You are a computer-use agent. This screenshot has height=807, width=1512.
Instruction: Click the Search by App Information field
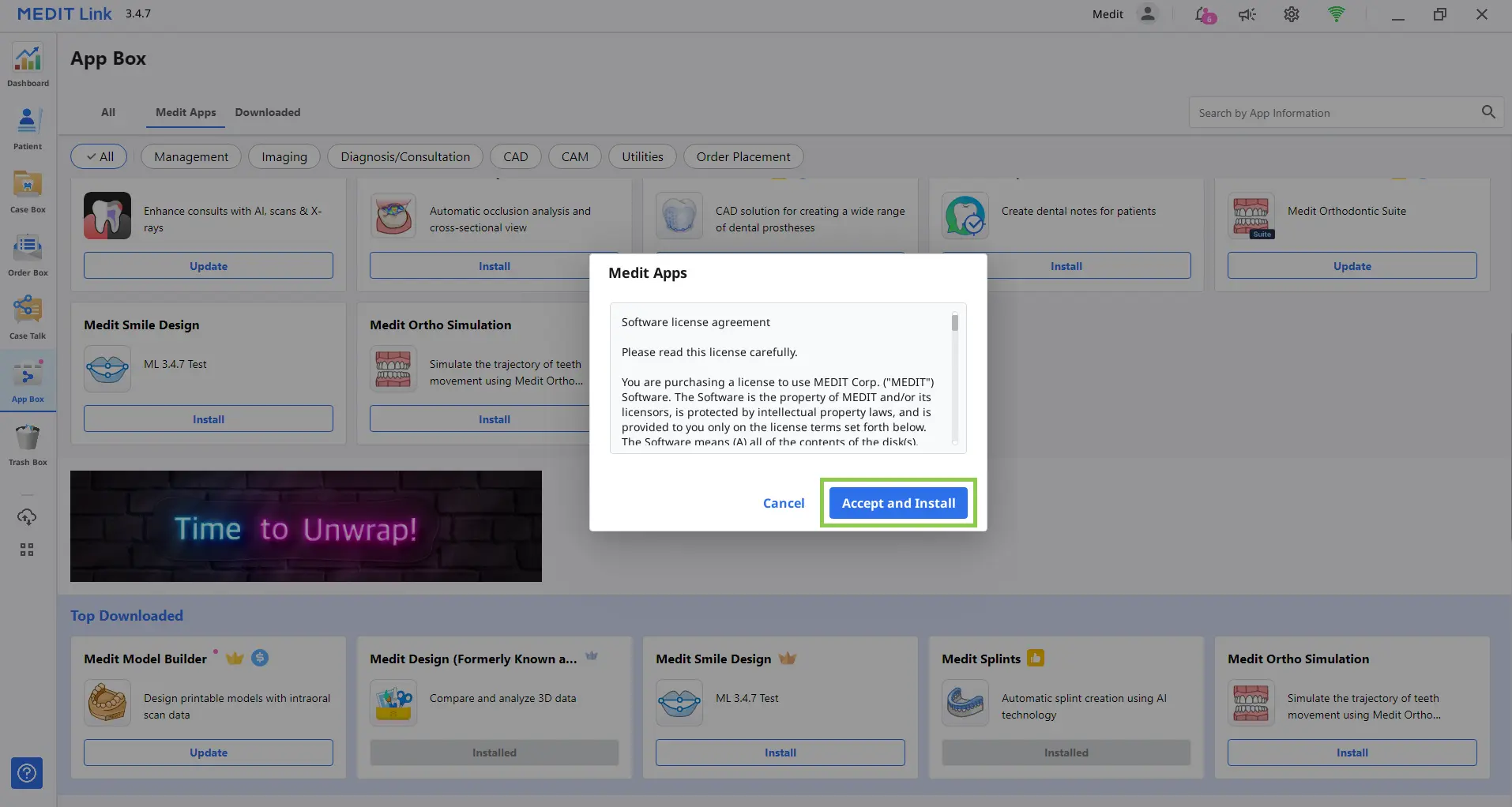1335,113
